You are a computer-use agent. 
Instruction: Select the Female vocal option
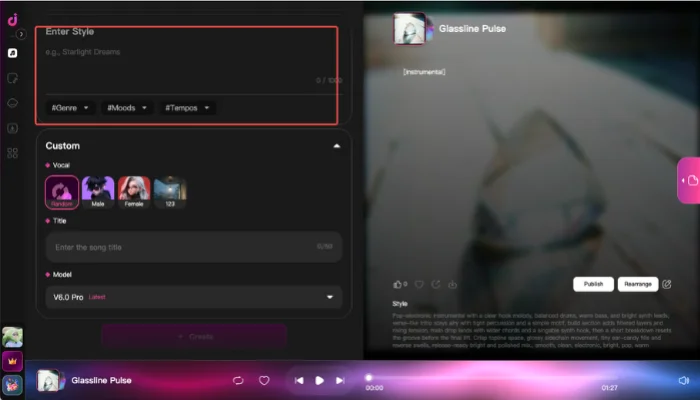point(134,192)
